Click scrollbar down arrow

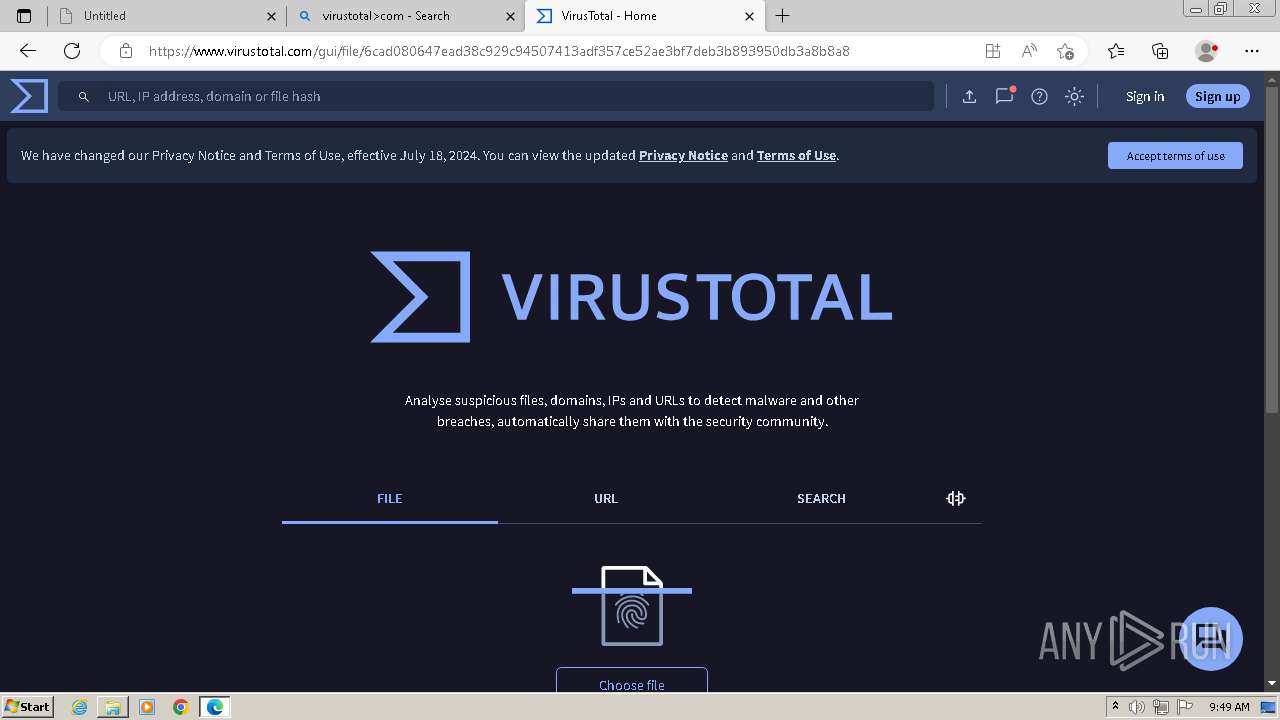1272,683
